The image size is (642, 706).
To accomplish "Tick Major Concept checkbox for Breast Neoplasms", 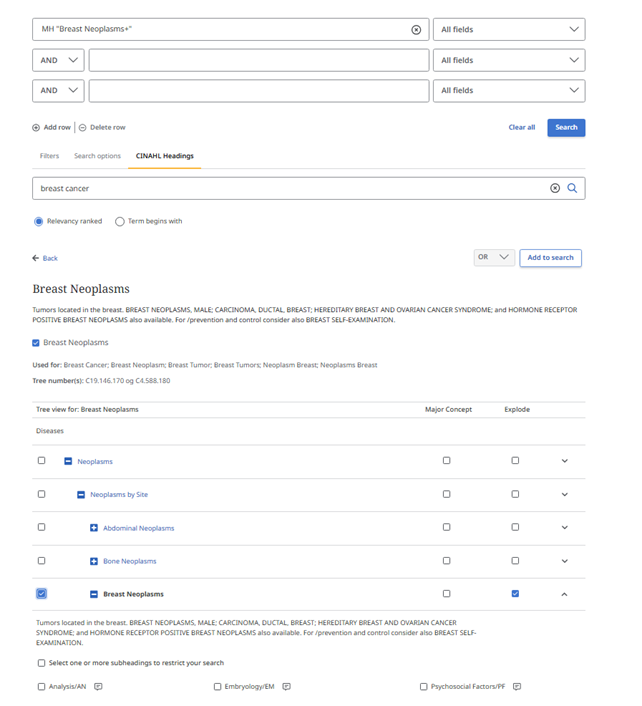I will coord(446,594).
